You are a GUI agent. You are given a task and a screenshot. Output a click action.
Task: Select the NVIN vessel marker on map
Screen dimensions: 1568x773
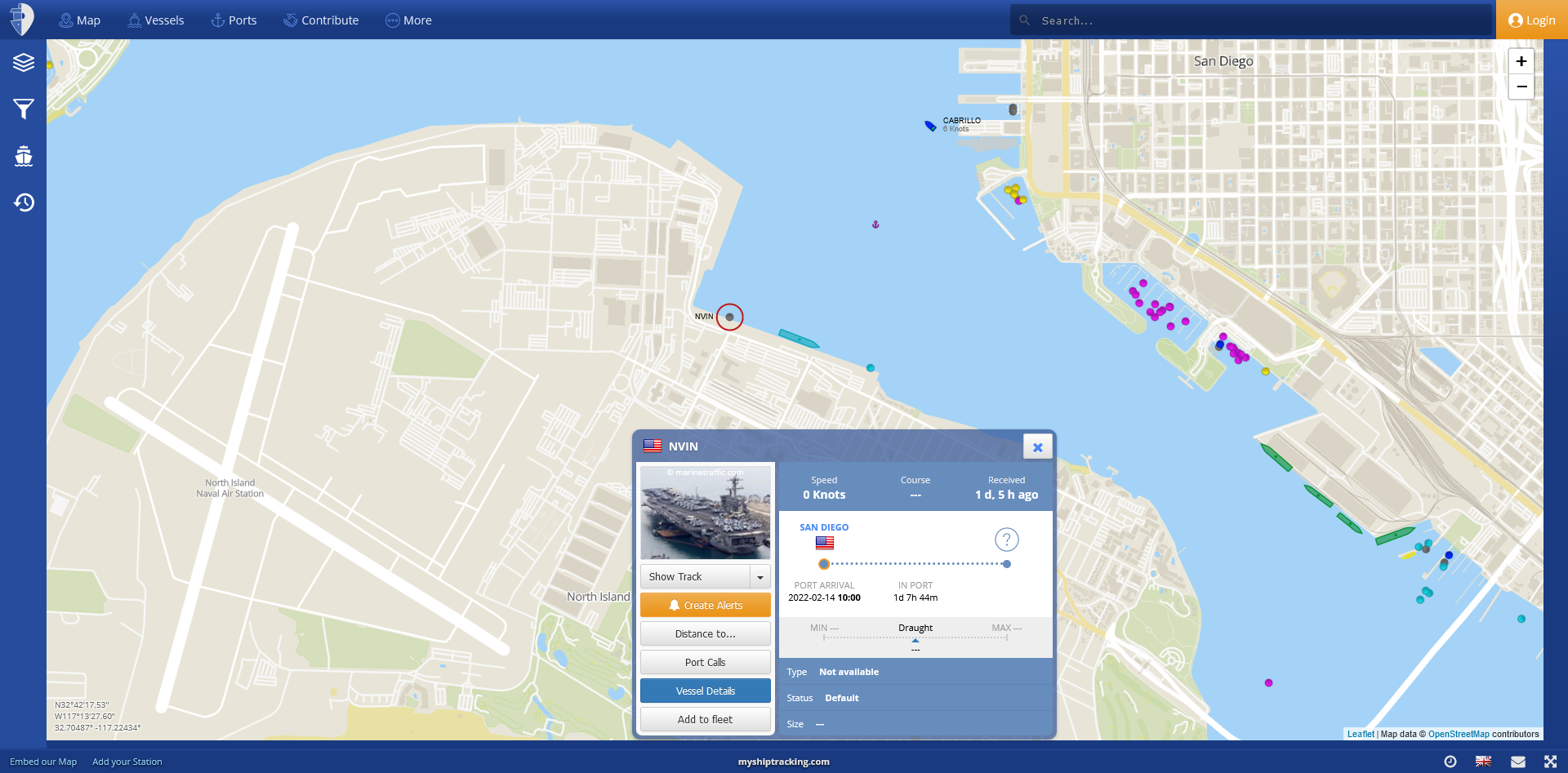[729, 317]
